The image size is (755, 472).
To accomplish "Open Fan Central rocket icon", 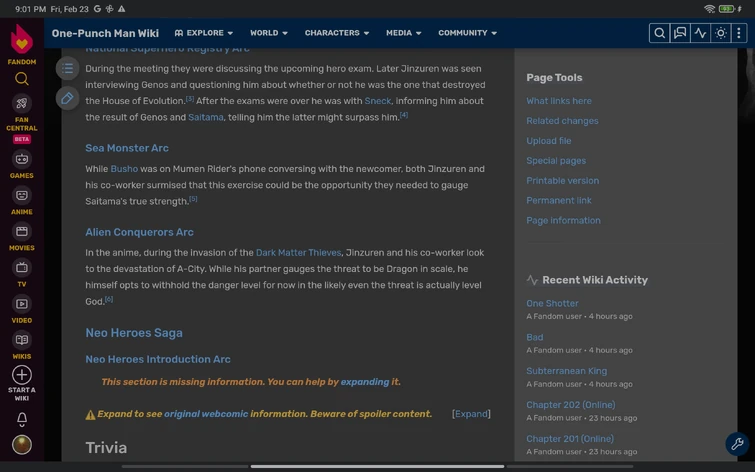I will click(x=22, y=103).
